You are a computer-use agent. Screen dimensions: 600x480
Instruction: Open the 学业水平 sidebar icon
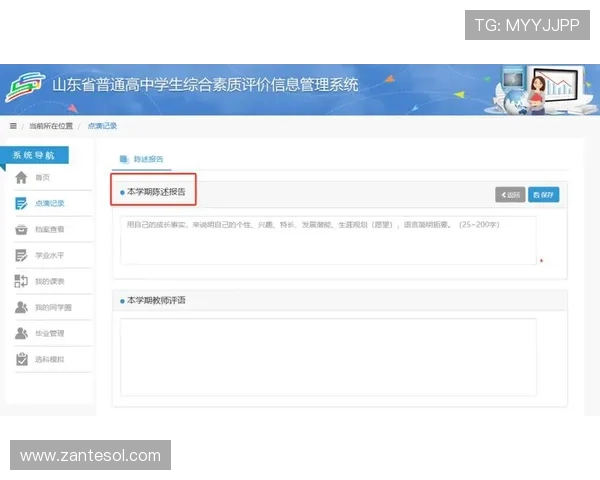tap(21, 255)
